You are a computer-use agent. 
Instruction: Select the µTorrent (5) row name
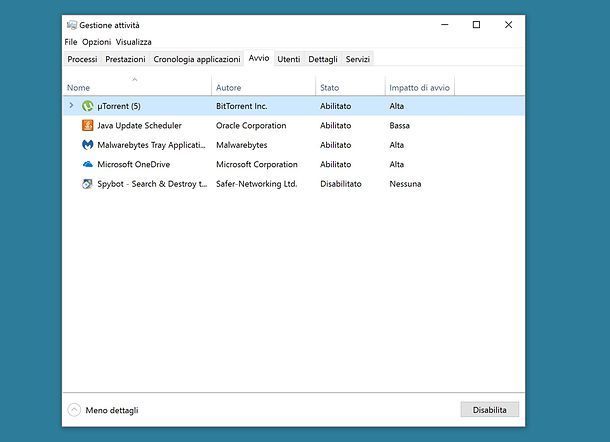pos(119,106)
